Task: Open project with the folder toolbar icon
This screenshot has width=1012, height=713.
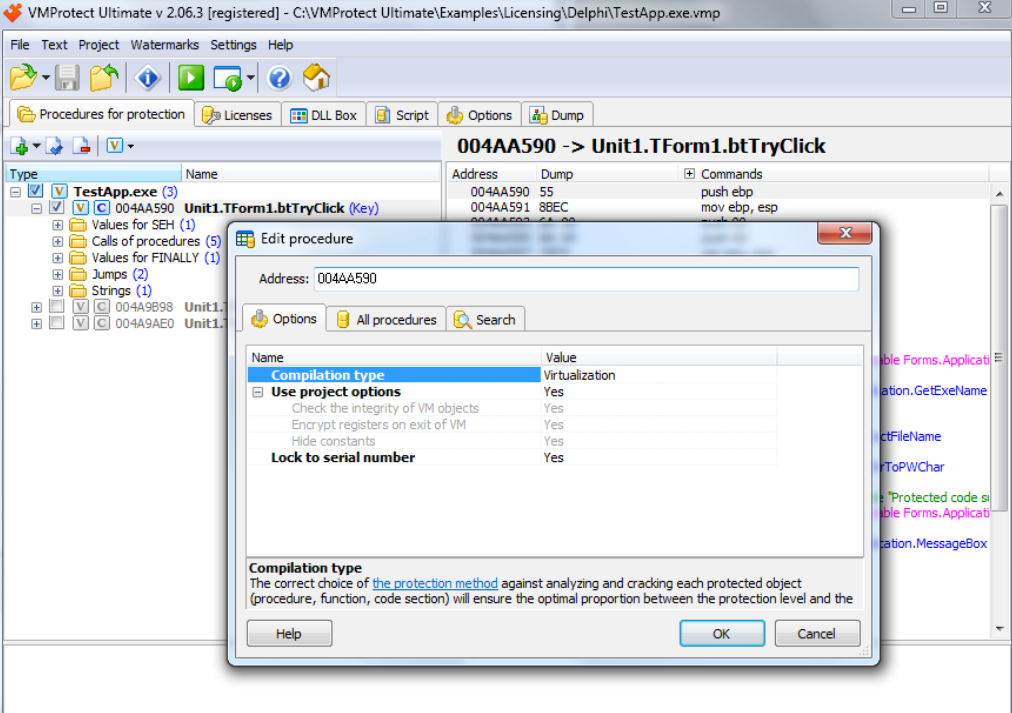Action: coord(23,78)
